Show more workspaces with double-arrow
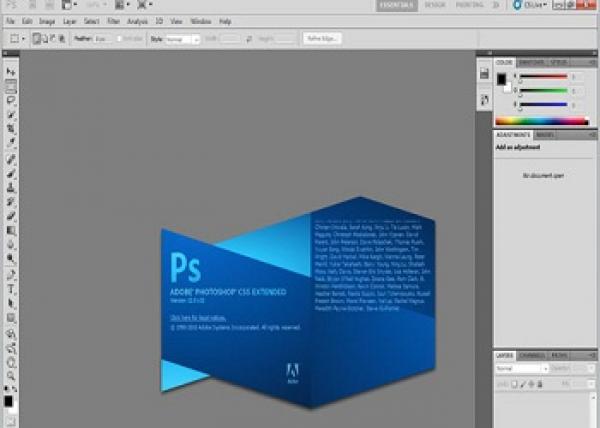The image size is (600, 428). pos(496,5)
